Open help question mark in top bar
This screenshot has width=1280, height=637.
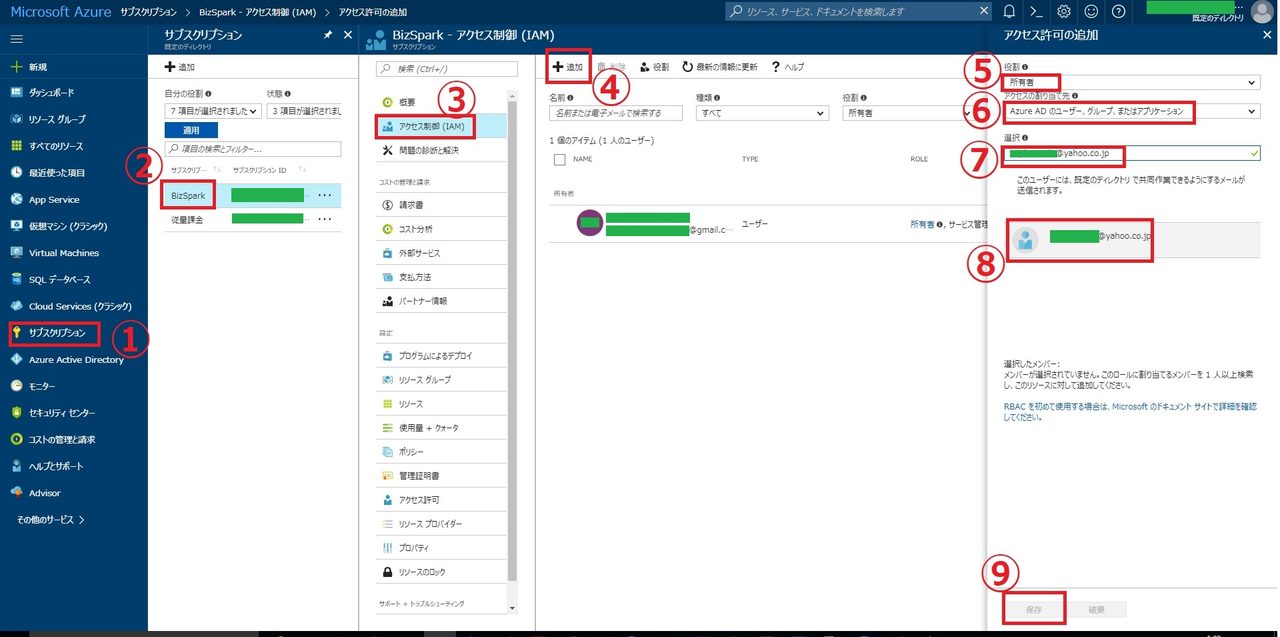(1118, 11)
